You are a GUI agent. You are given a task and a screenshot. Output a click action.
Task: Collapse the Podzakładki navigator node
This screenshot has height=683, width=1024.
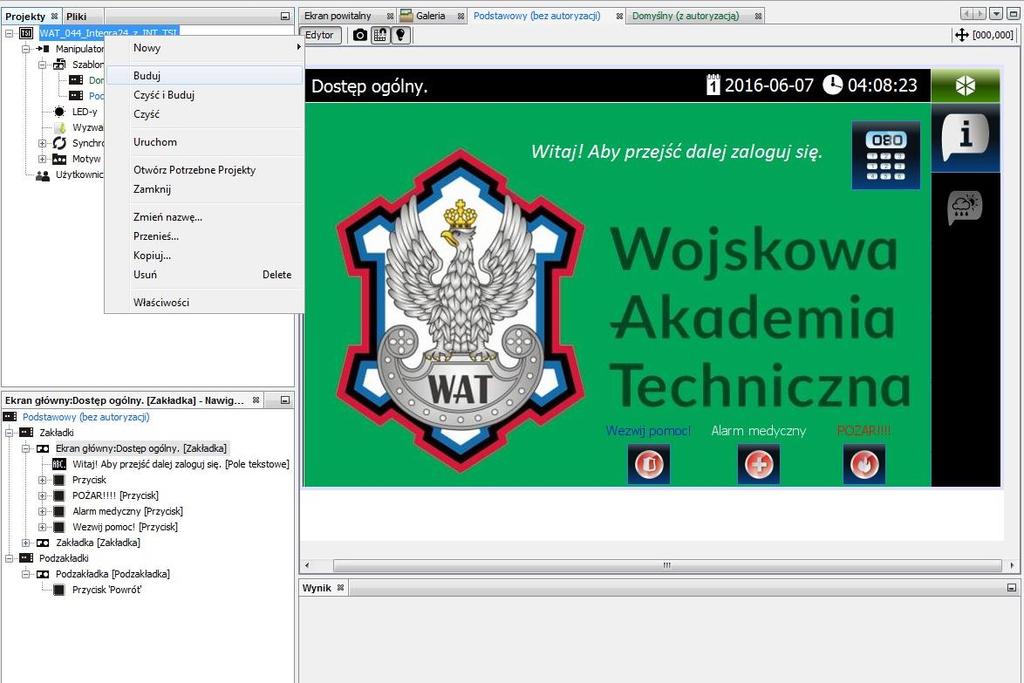point(9,558)
